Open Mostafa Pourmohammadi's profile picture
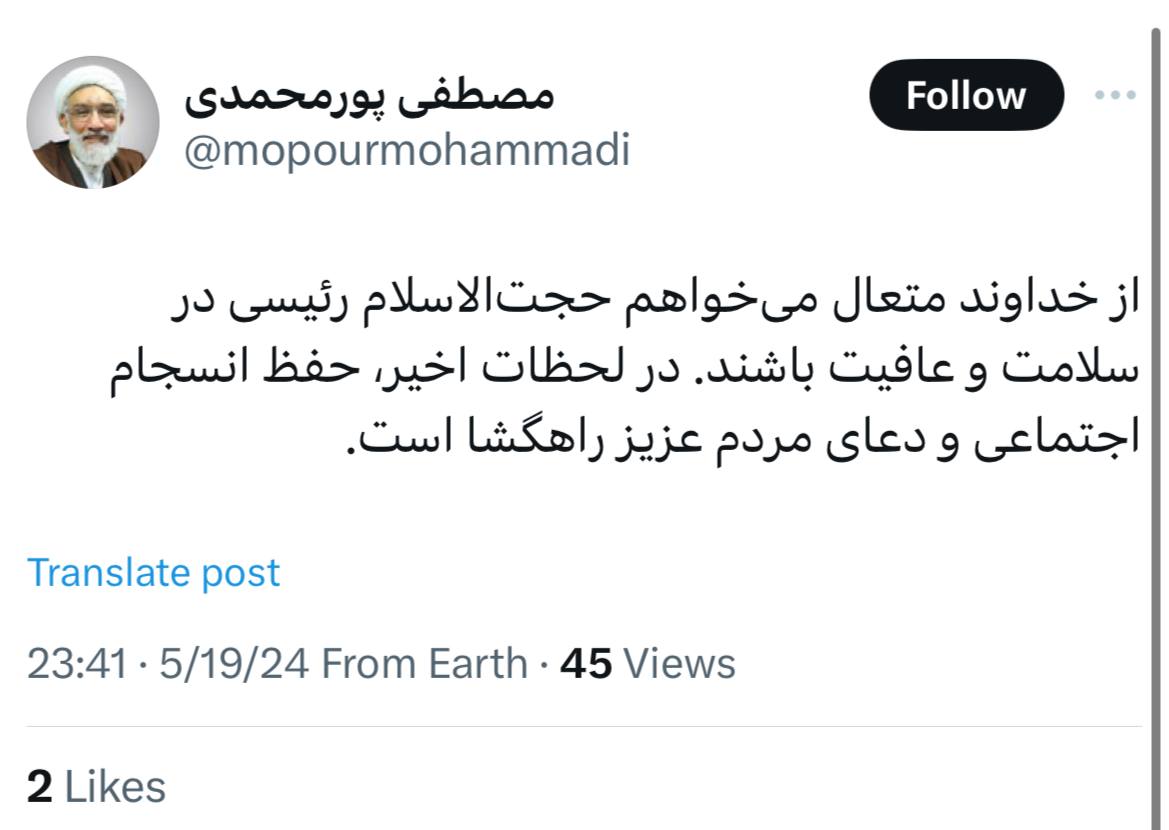Viewport: 1169px width, 830px height. point(92,122)
